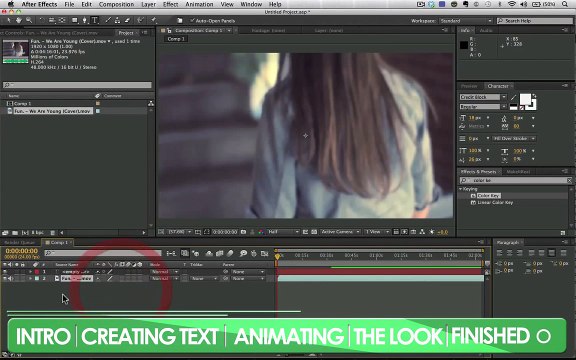
Task: Toggle Auto-keyframe stopwatch in timeline
Action: click(253, 253)
